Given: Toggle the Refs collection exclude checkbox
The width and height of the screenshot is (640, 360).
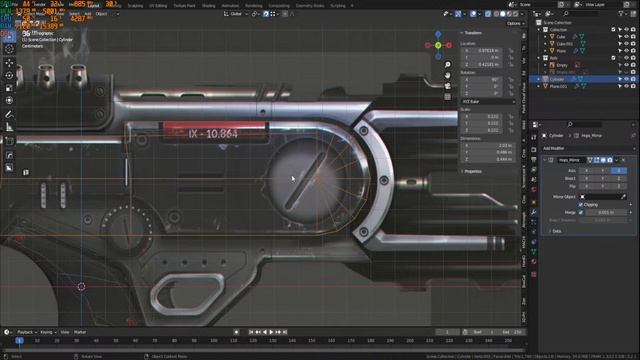Looking at the screenshot, I should (x=613, y=58).
